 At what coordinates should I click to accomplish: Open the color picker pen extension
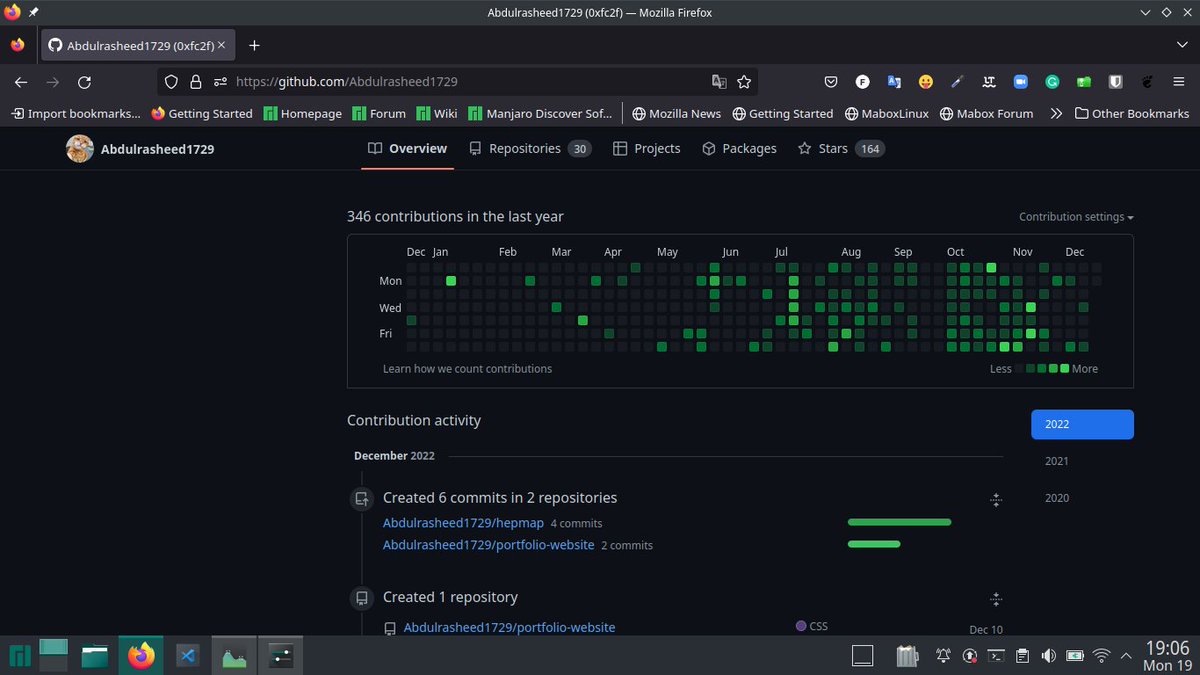pos(957,82)
